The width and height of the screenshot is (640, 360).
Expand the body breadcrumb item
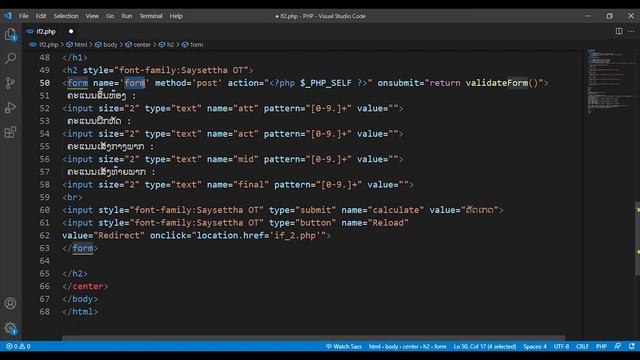[x=106, y=44]
